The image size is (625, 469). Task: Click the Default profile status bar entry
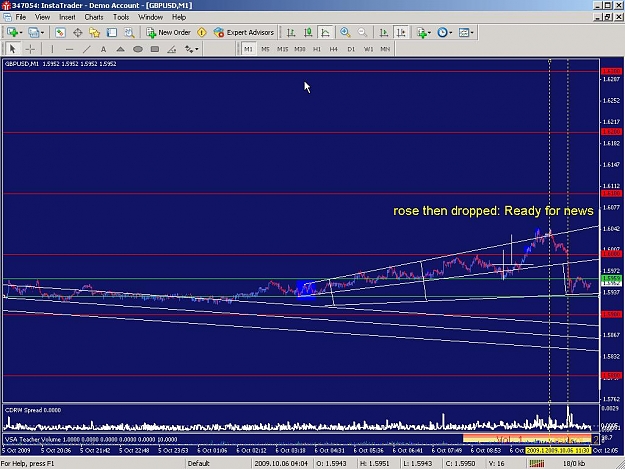[199, 463]
